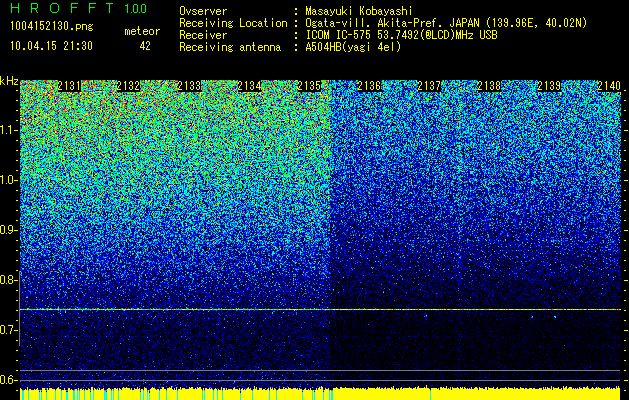Click the 0.9 frequency axis label

(7, 230)
